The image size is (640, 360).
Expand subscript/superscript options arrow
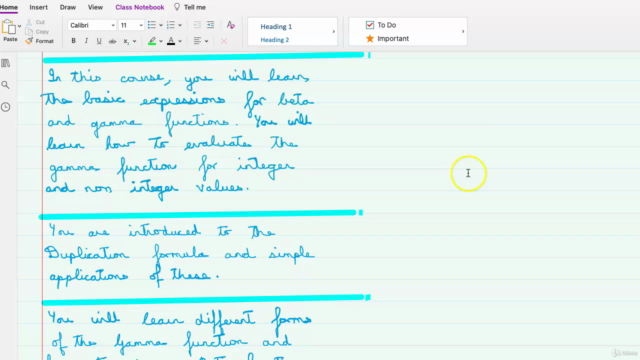(134, 41)
